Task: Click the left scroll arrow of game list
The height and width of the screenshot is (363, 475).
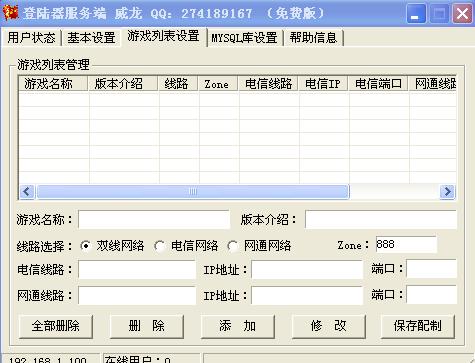Action: [27, 192]
